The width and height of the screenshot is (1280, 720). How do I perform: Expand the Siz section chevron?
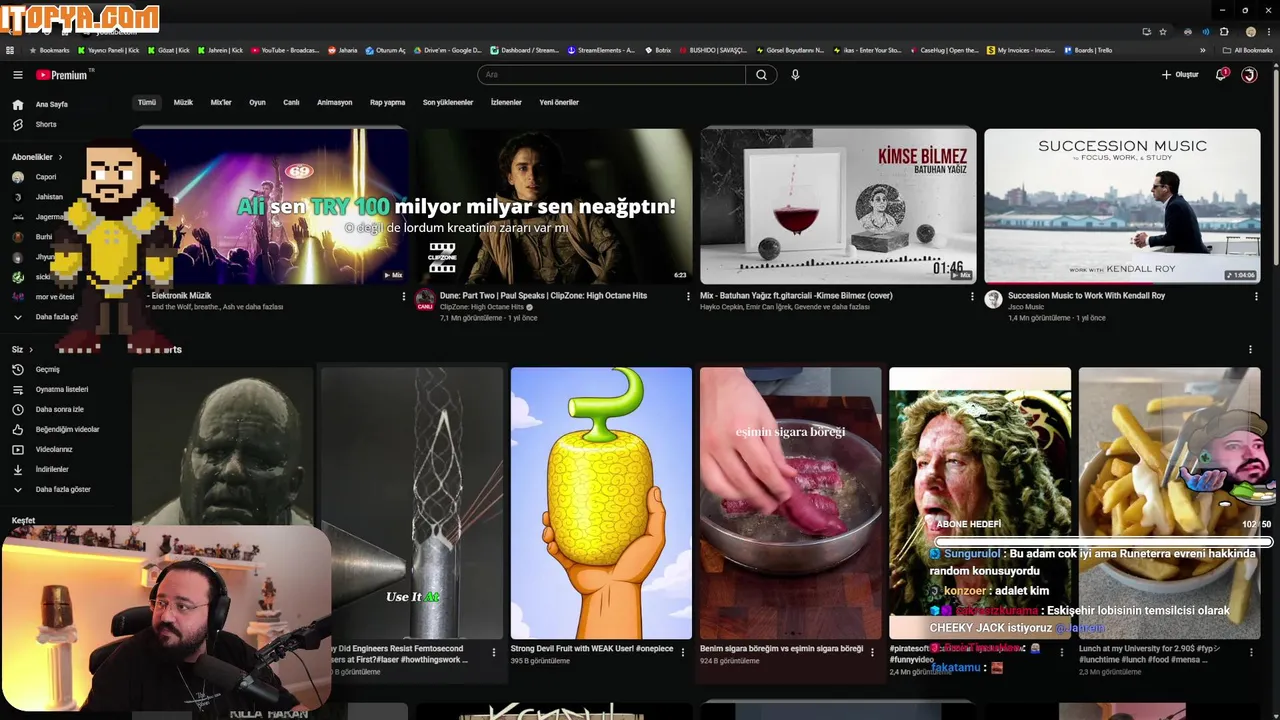[x=31, y=349]
